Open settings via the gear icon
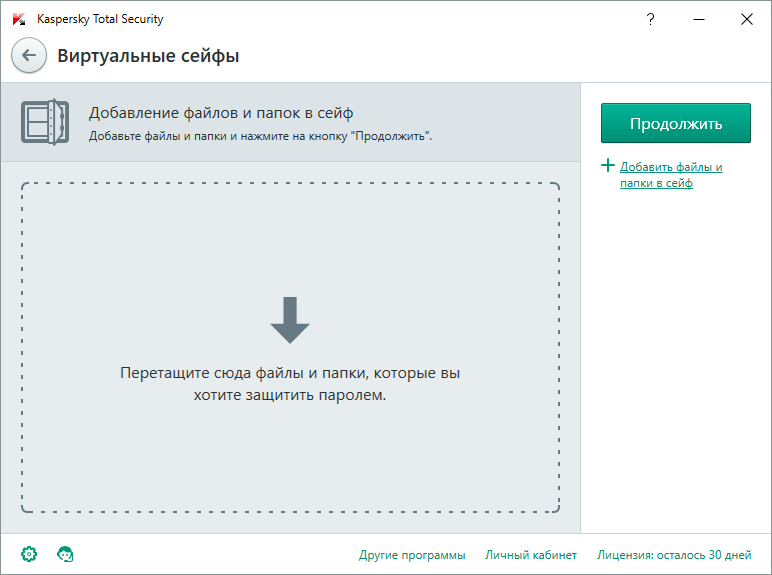This screenshot has height=575, width=772. 29,554
